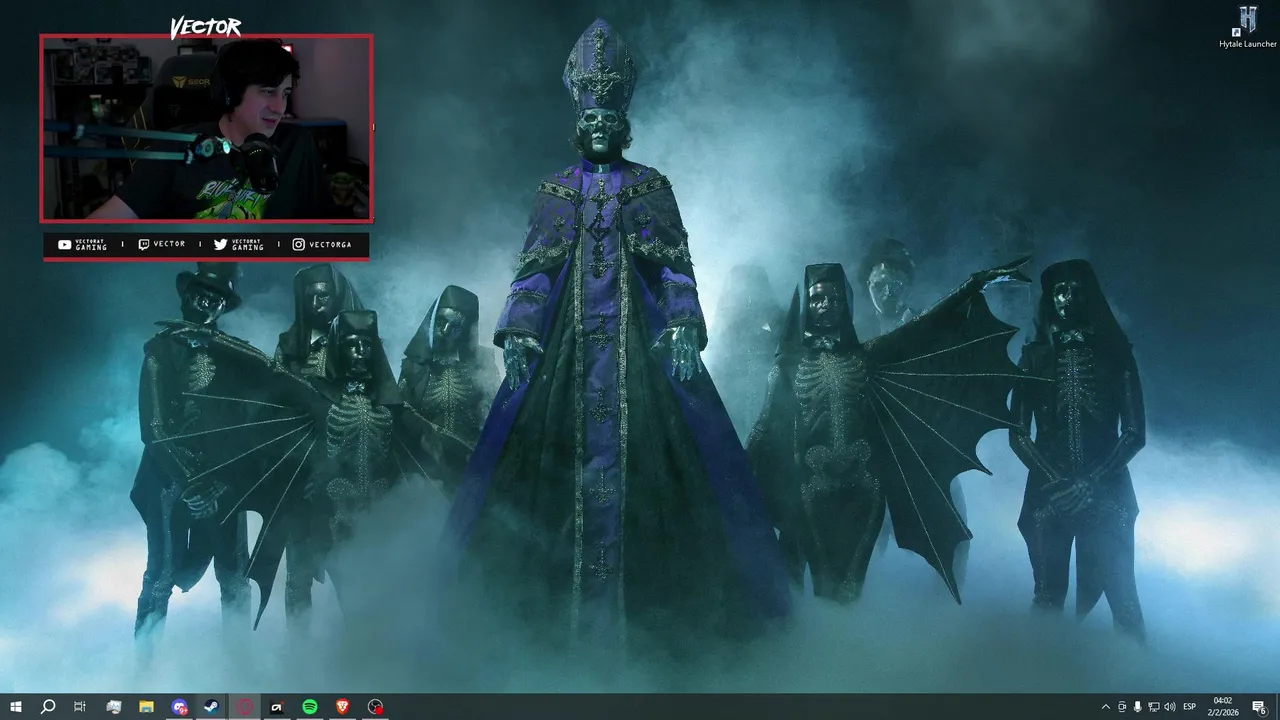Click the microphone tray icon
This screenshot has width=1280, height=720.
click(x=1138, y=707)
